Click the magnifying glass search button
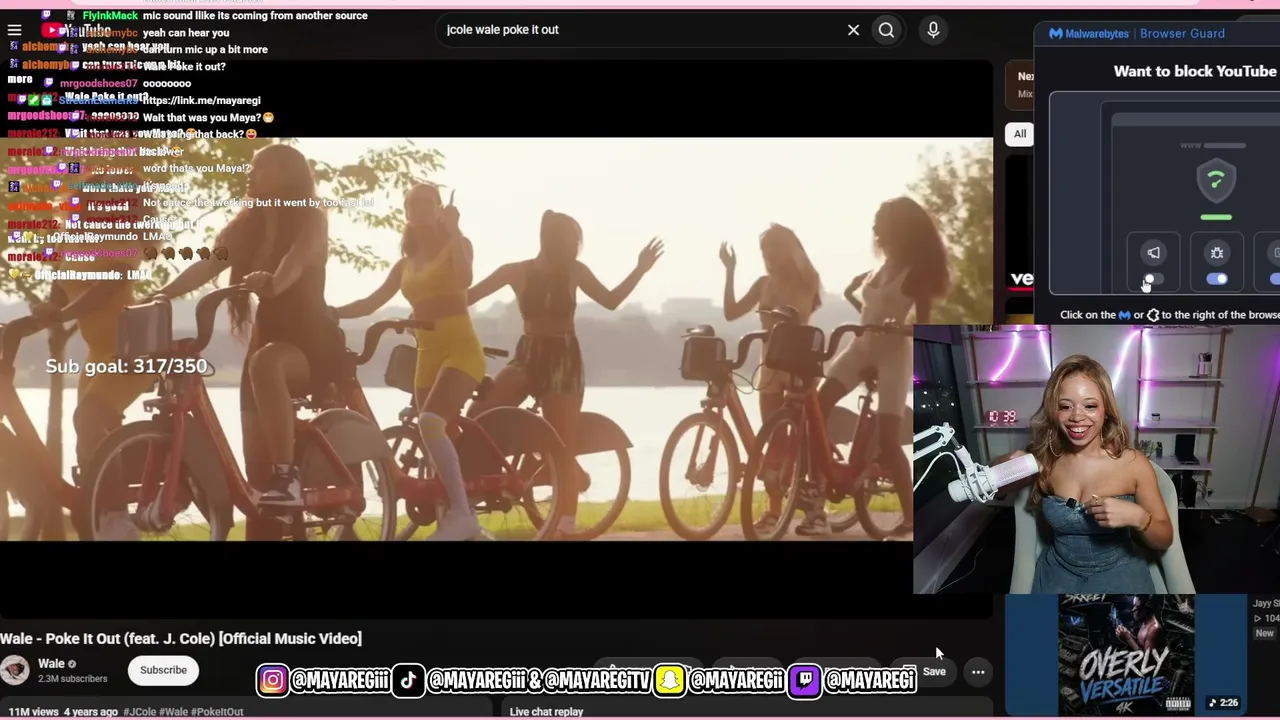 886,30
